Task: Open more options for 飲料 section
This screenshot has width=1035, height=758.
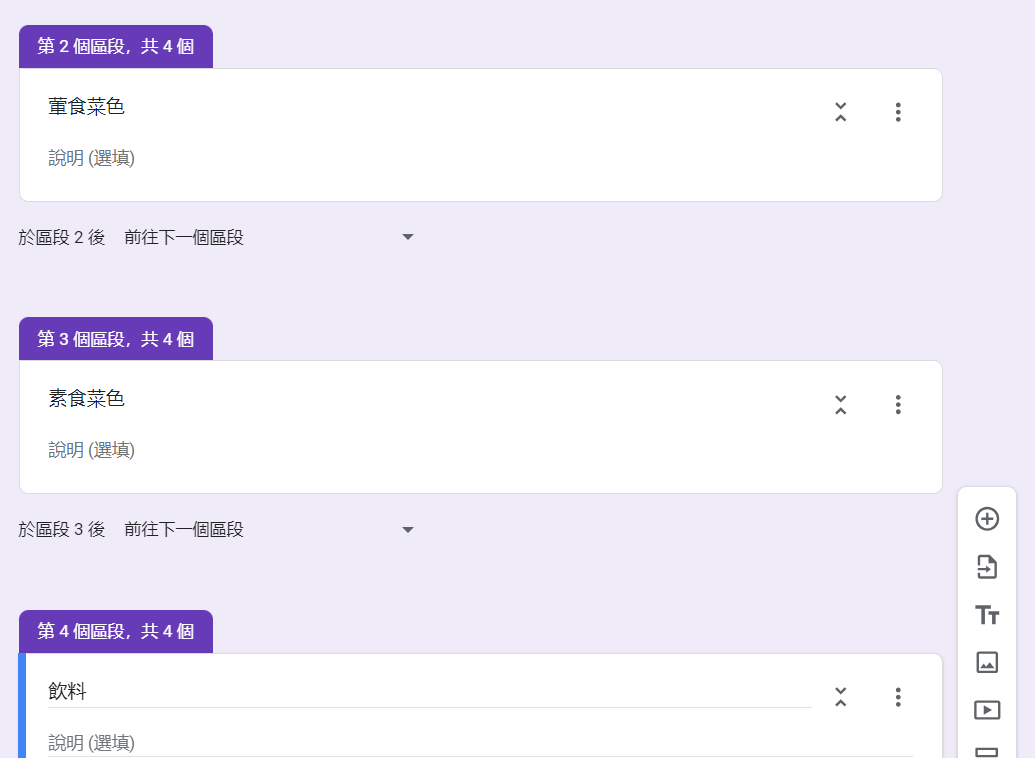Action: tap(898, 697)
